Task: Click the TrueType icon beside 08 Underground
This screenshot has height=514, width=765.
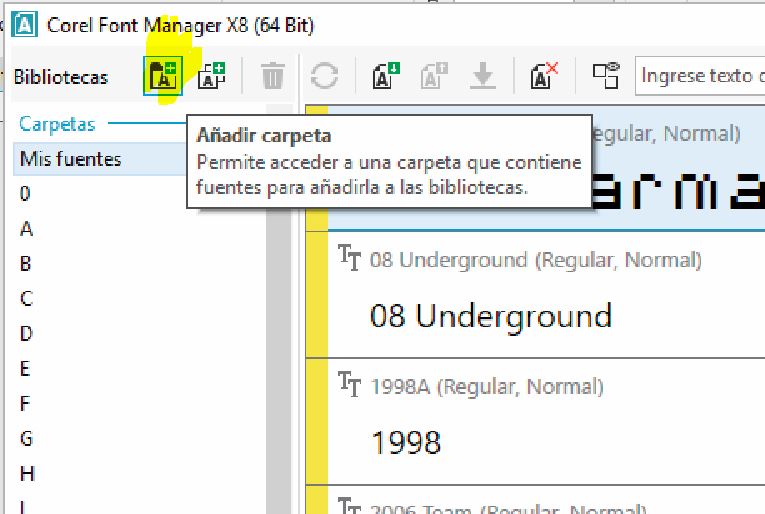Action: (349, 258)
